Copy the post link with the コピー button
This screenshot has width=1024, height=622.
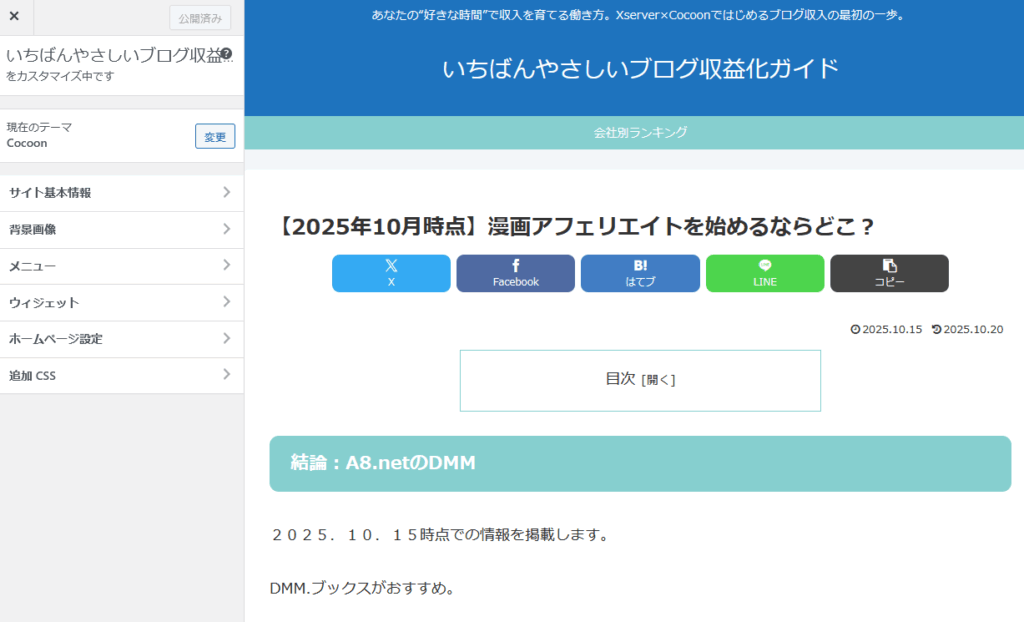click(889, 273)
